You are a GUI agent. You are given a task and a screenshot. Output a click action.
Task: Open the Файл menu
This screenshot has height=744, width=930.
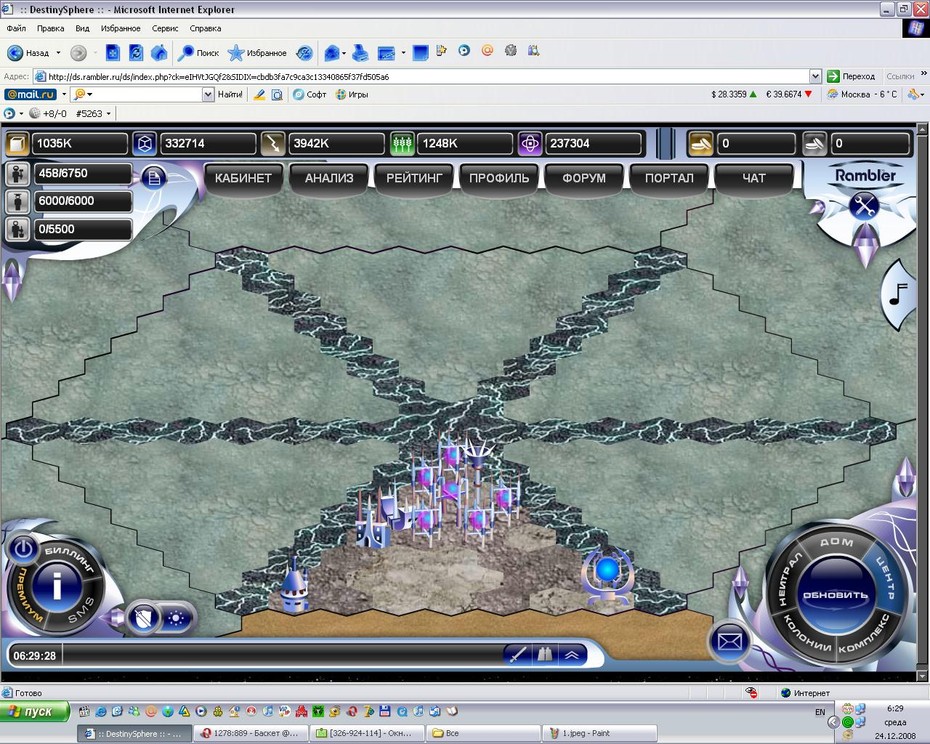[17, 28]
